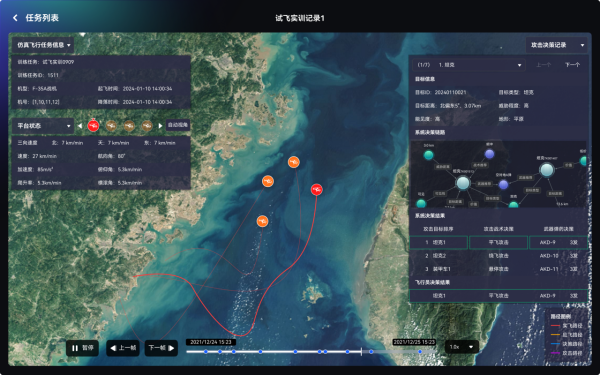Click the first blue marker on the timeline

point(206,352)
